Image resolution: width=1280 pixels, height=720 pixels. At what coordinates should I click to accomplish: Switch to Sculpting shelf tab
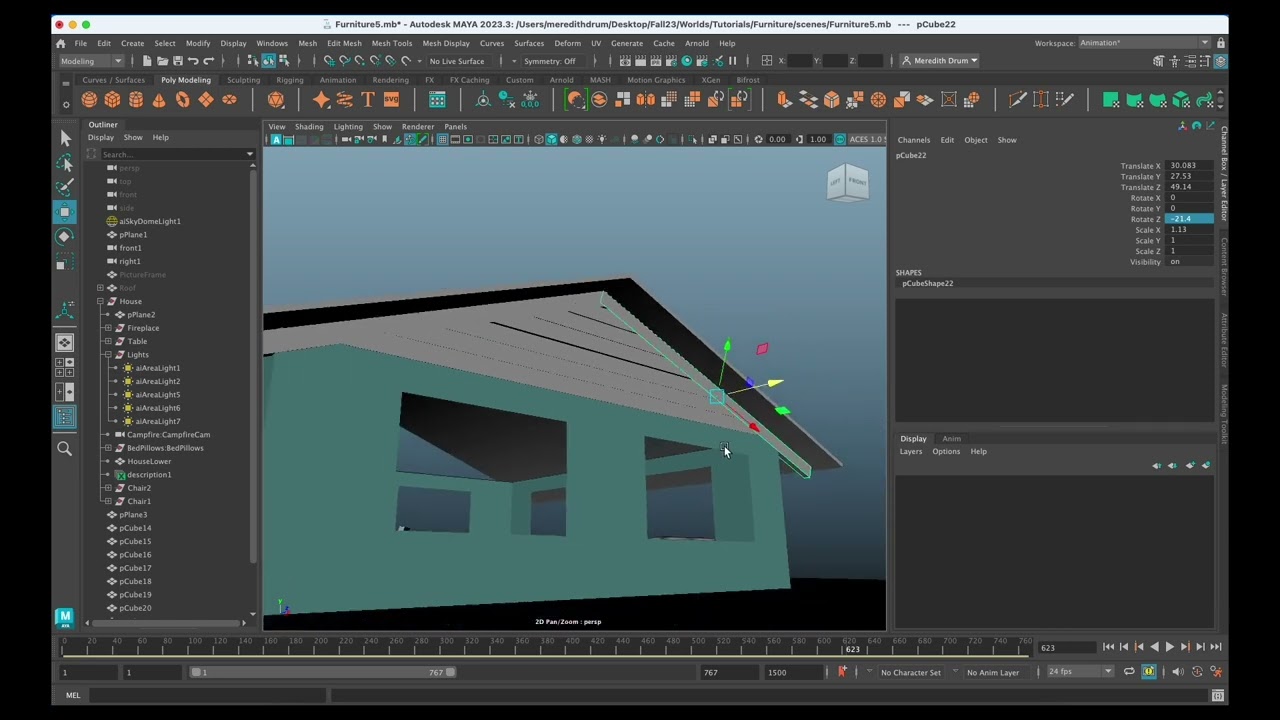(243, 80)
